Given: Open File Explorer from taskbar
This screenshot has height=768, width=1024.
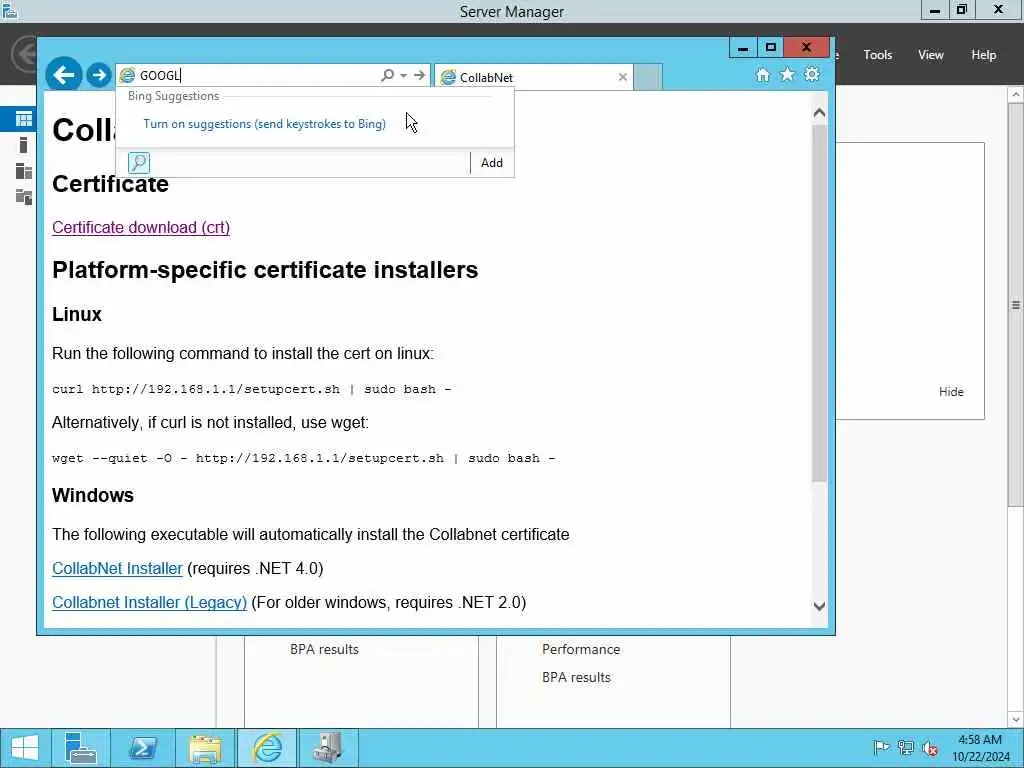Looking at the screenshot, I should pos(205,748).
